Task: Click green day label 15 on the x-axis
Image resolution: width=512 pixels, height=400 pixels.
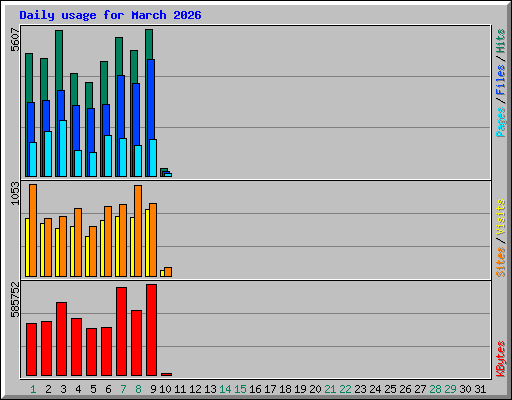Action: point(240,389)
